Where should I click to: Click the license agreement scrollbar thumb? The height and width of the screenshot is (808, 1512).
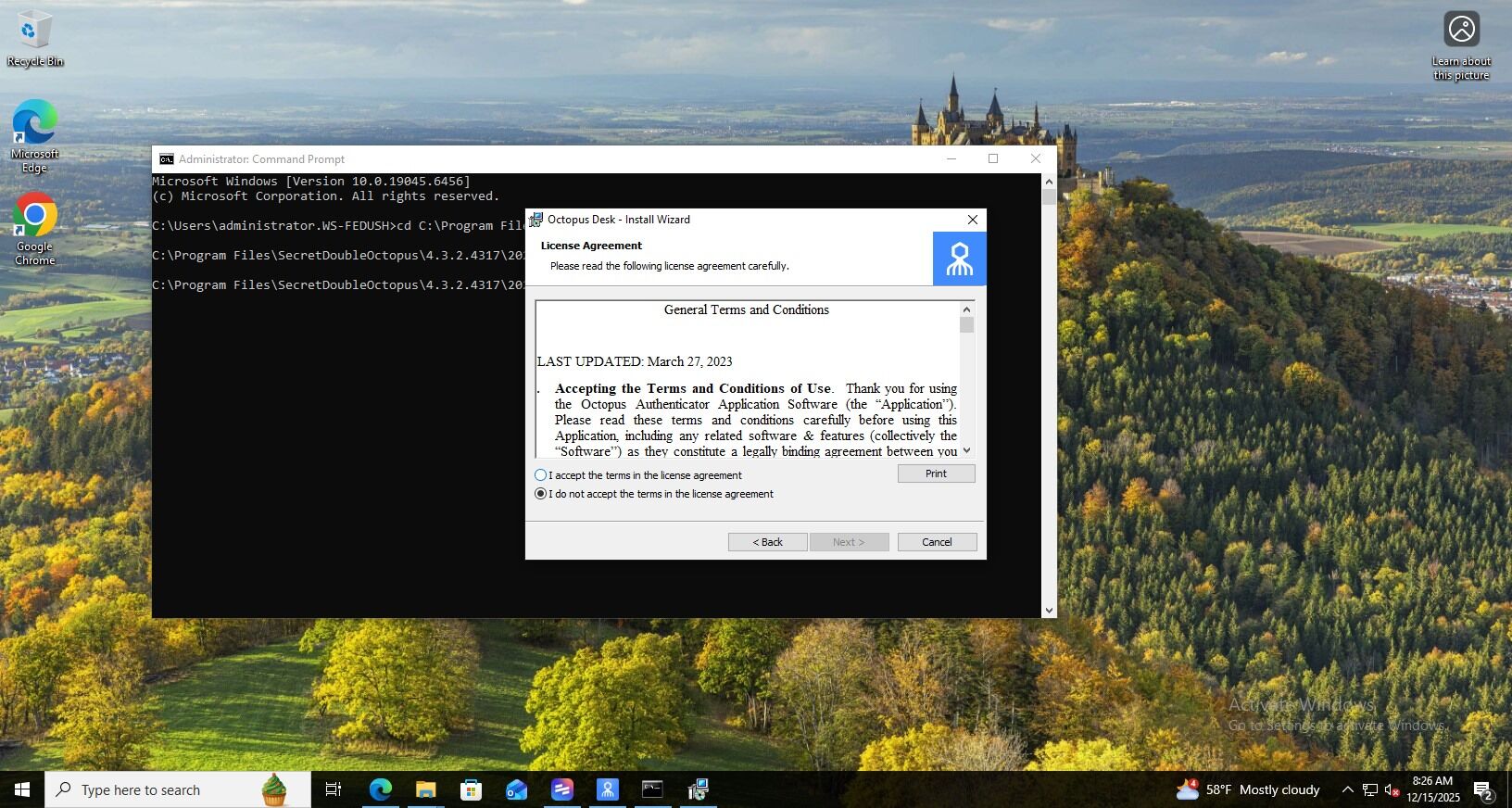pos(966,325)
